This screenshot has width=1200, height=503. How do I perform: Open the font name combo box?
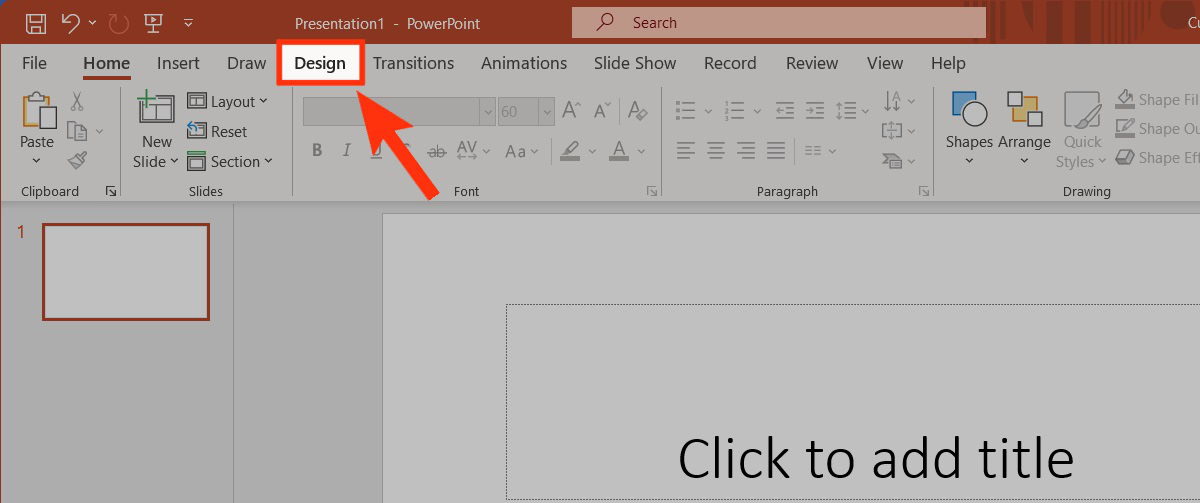pos(399,111)
